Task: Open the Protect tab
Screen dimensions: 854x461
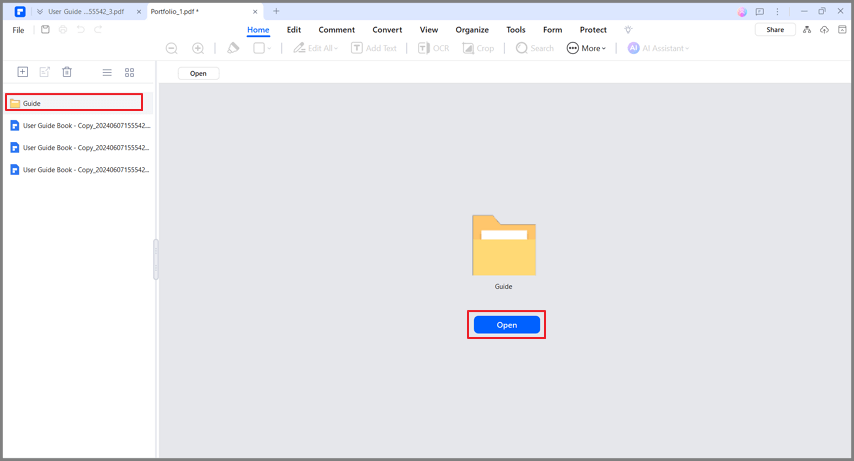Action: (x=593, y=30)
